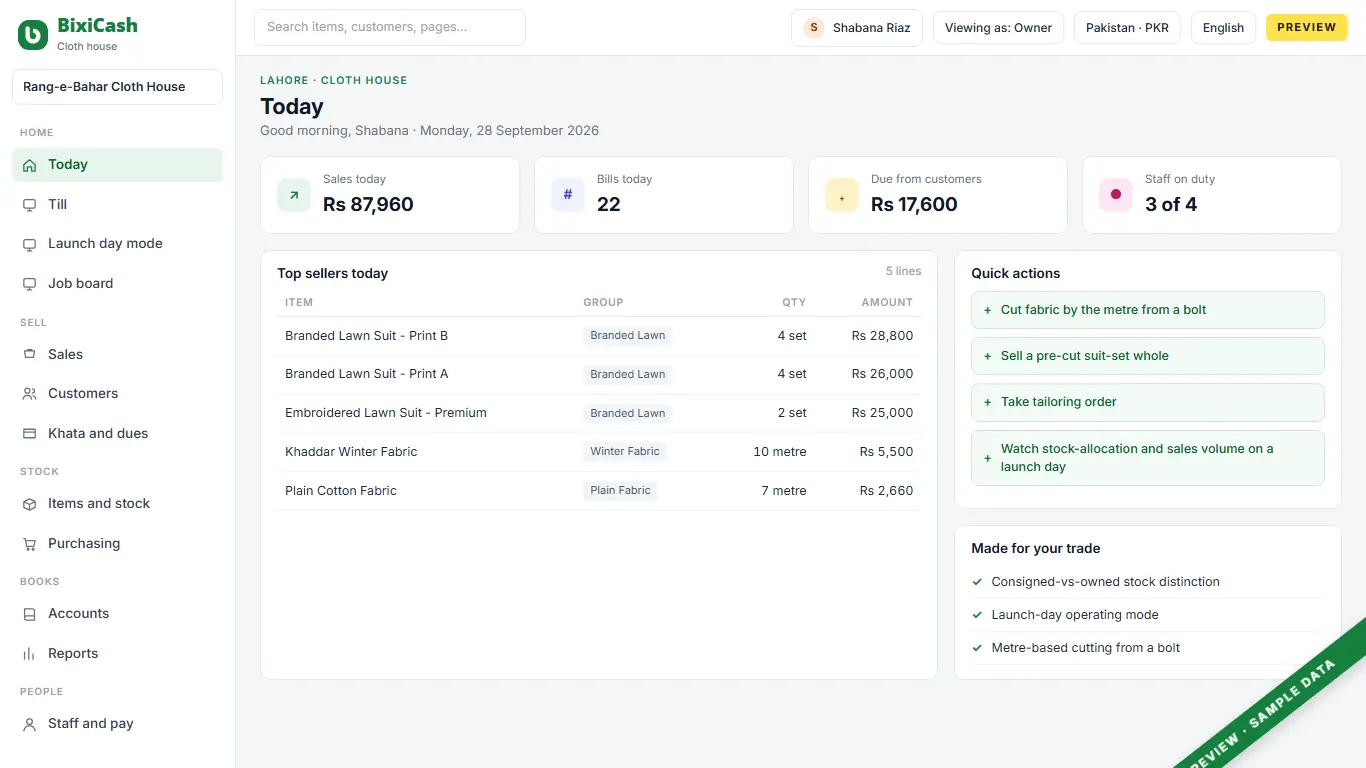This screenshot has height=768, width=1366.
Task: Click the bag icon beside Sales
Action: pos(29,355)
